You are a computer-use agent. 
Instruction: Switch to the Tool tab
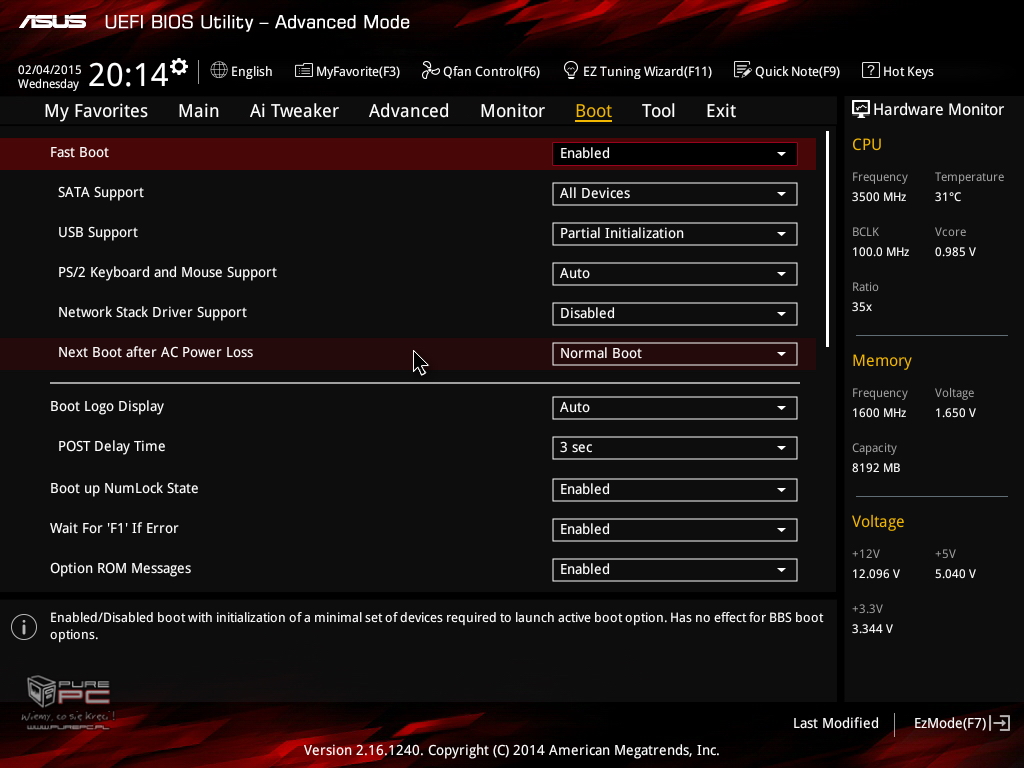[658, 111]
